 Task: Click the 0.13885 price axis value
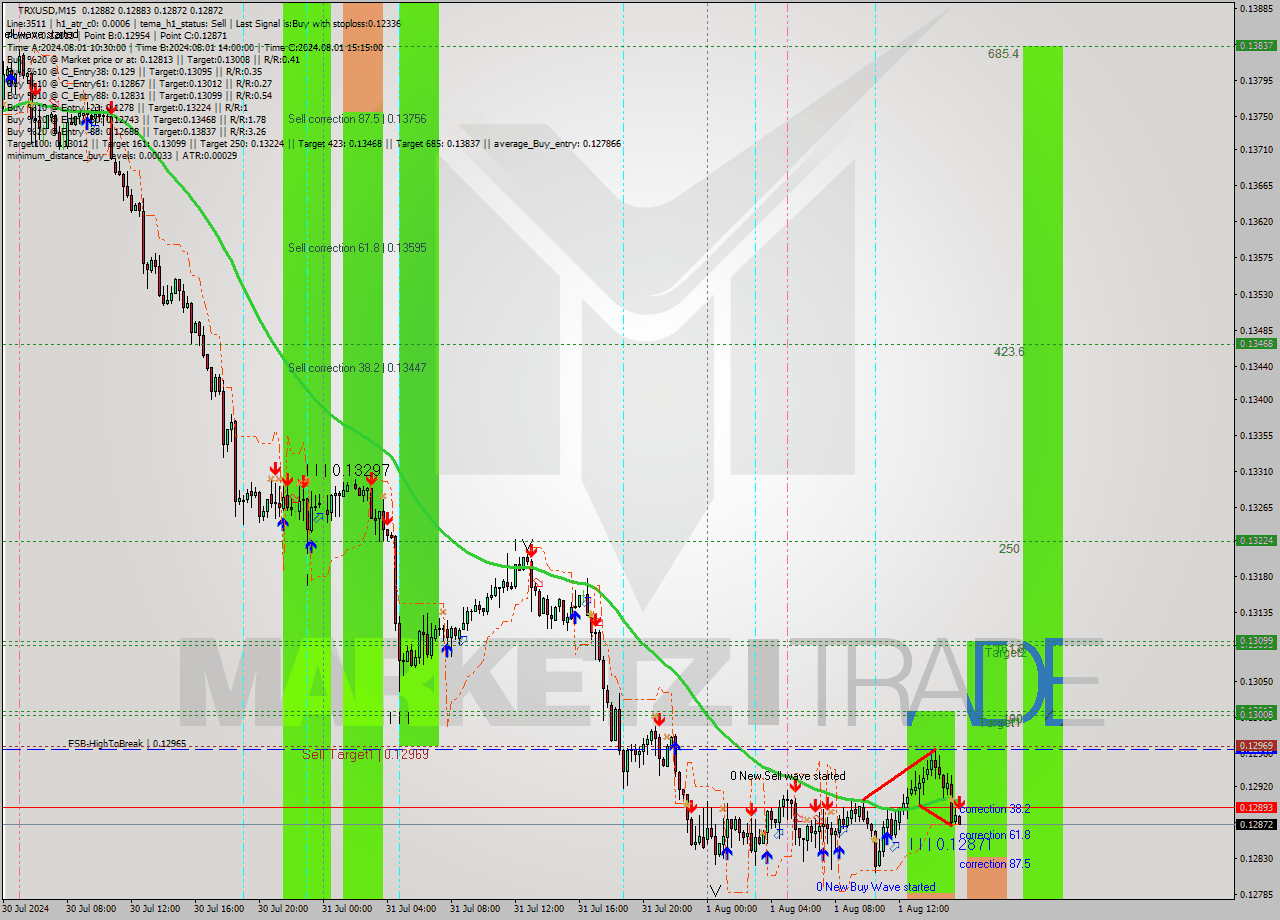point(1256,8)
